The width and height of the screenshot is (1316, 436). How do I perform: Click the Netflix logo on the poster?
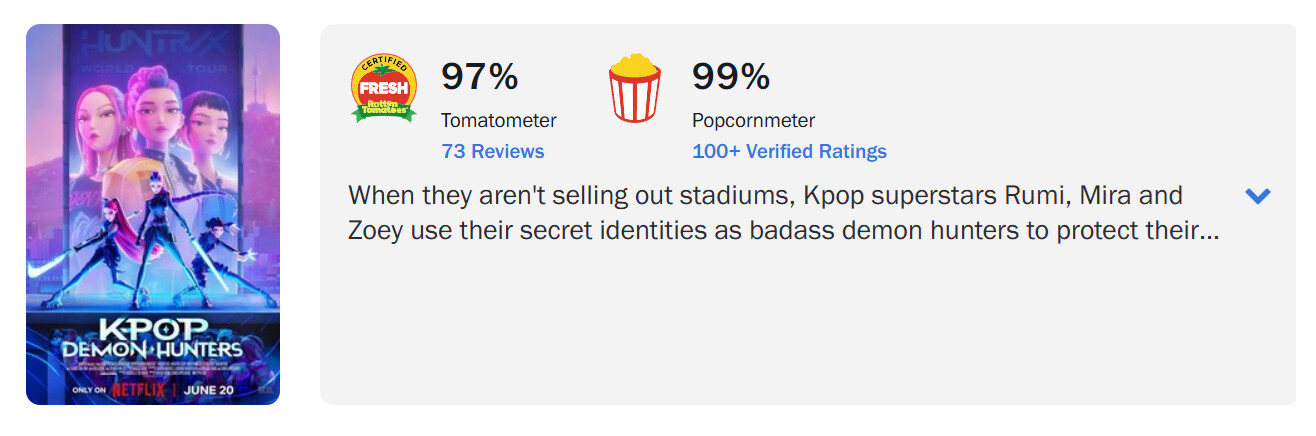click(140, 388)
